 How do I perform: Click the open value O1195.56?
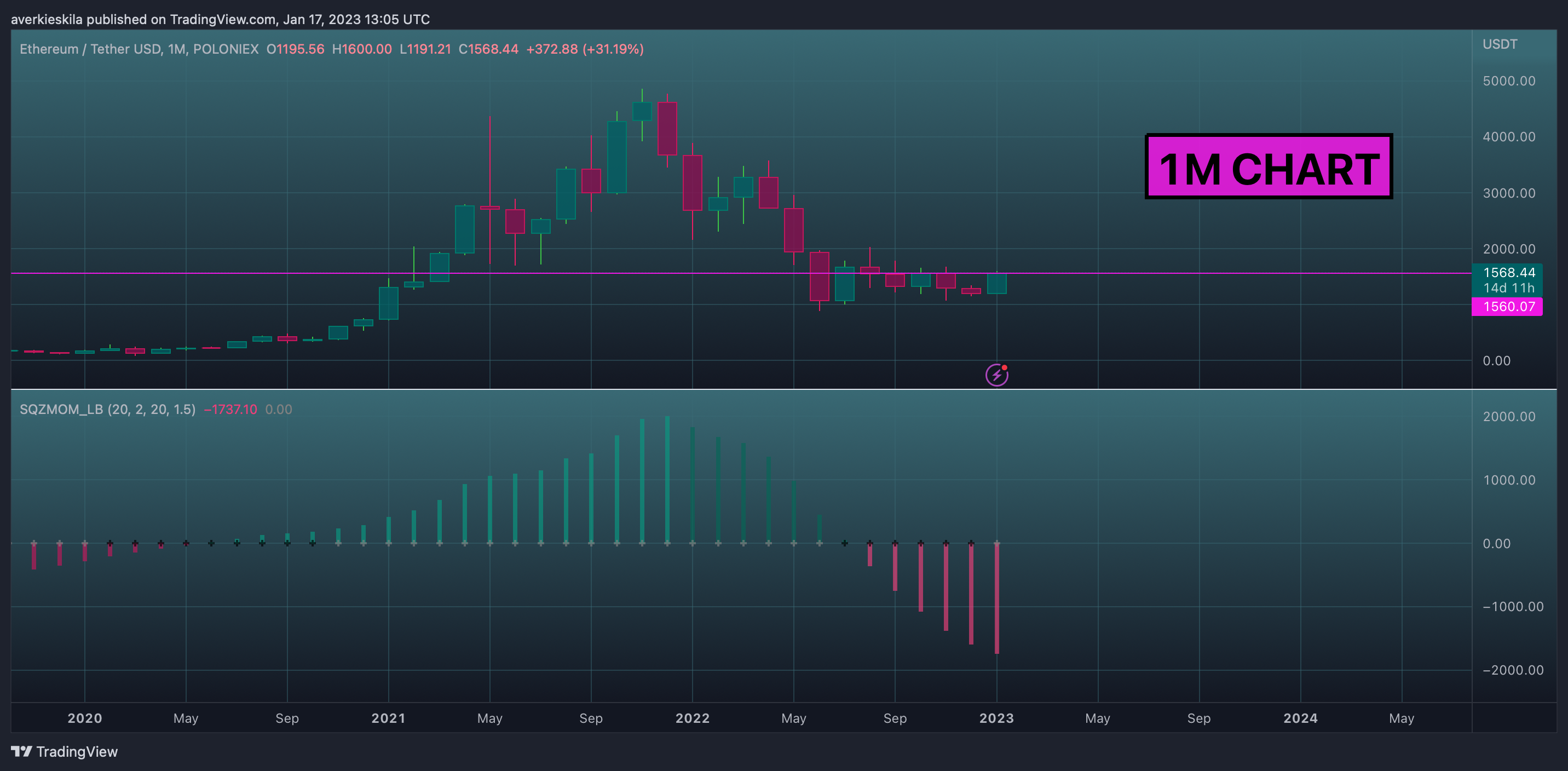(295, 49)
